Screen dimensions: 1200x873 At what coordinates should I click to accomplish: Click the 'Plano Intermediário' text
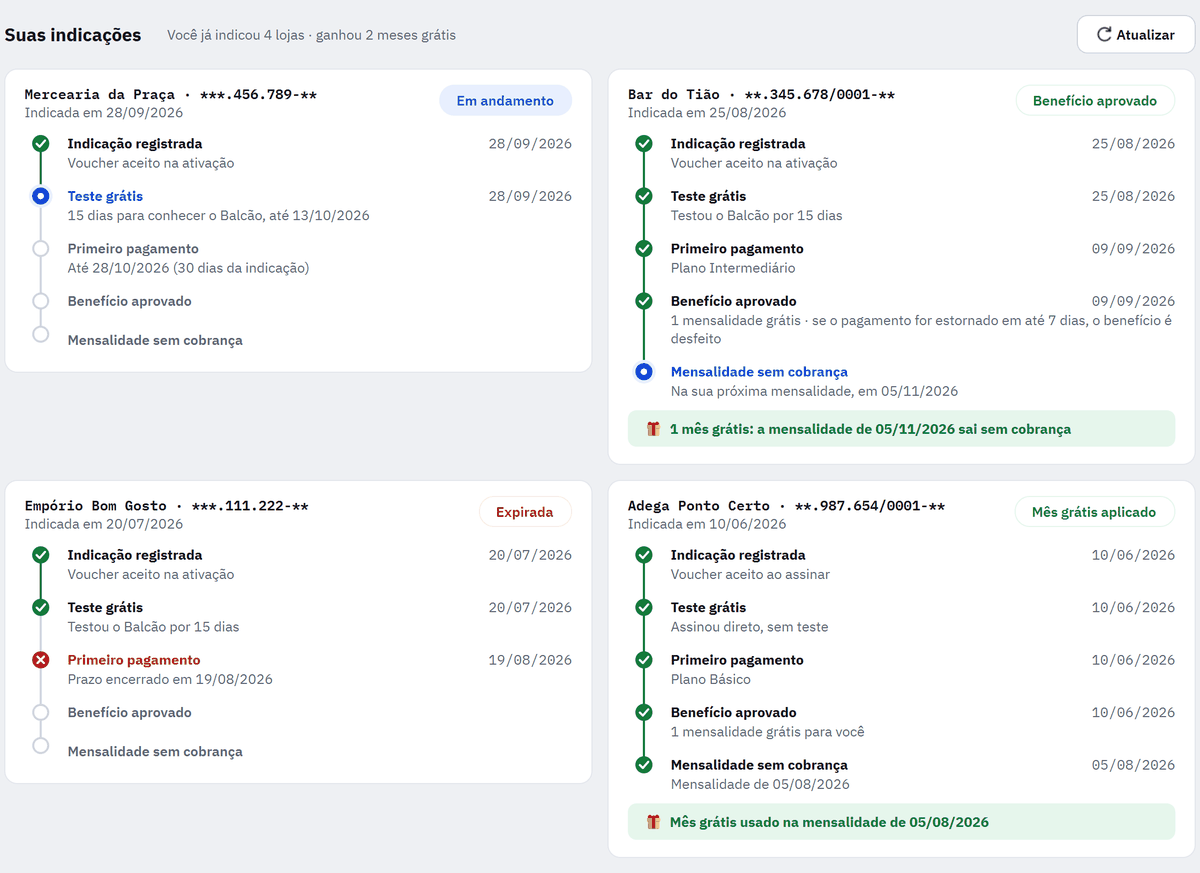point(733,268)
